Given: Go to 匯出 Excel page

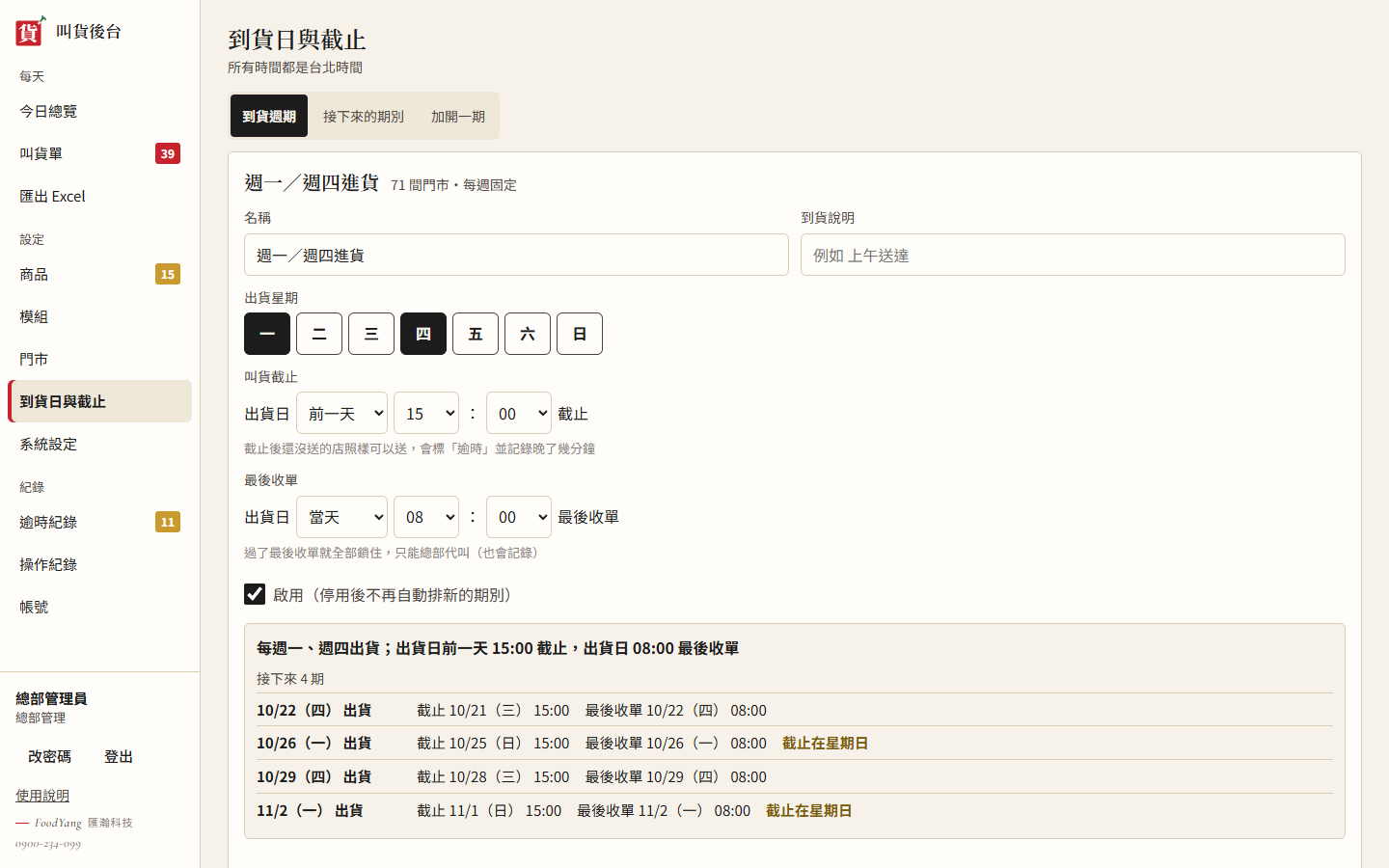Looking at the screenshot, I should (x=99, y=196).
